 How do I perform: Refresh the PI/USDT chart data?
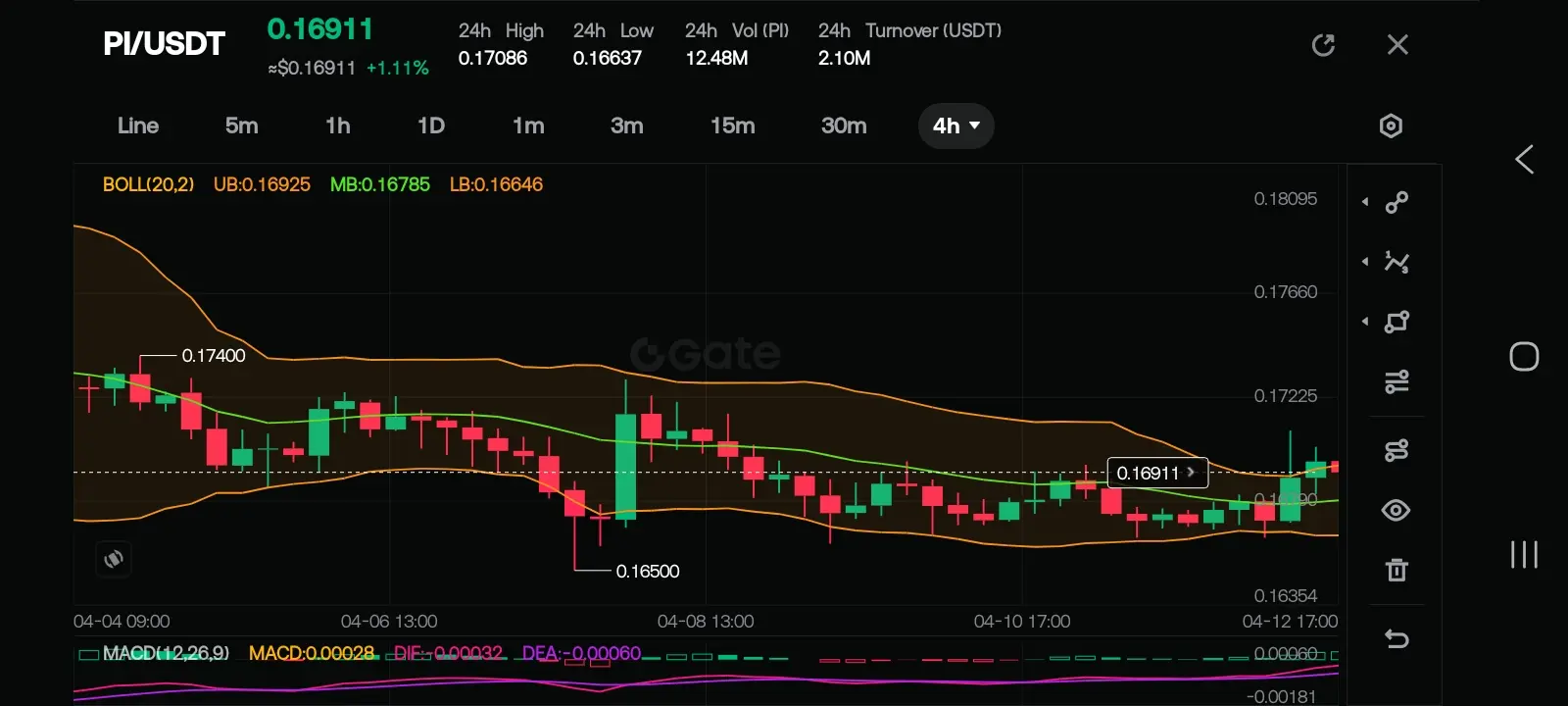(1323, 45)
